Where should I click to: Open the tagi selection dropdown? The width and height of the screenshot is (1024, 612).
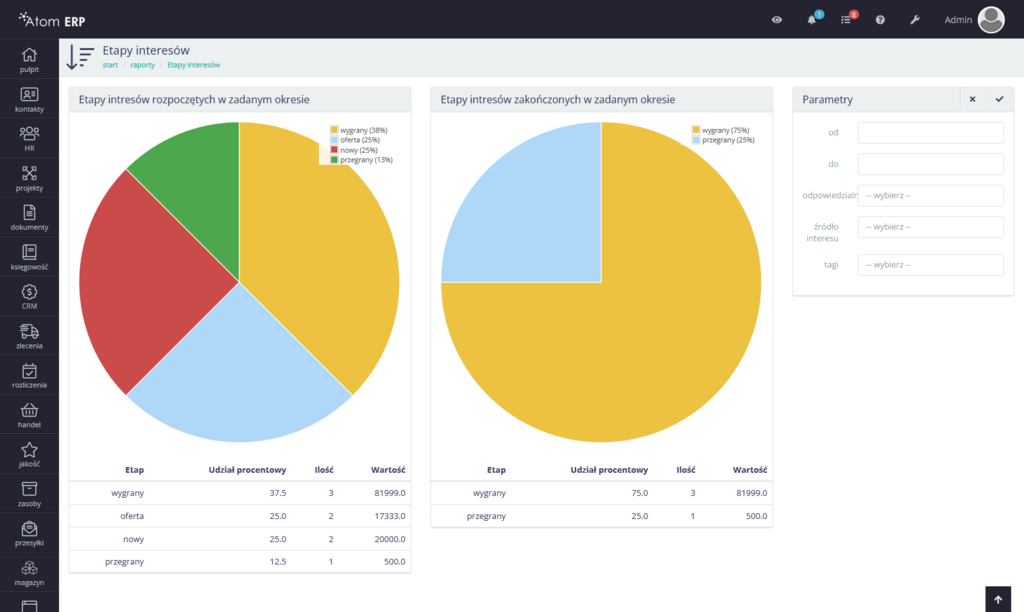coord(930,265)
